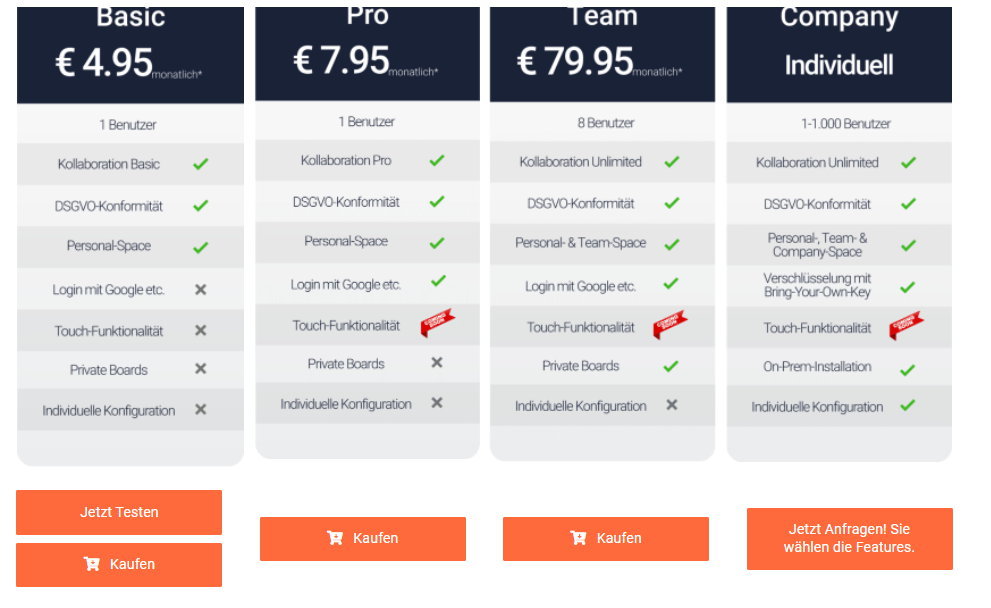Image resolution: width=991 pixels, height=608 pixels.
Task: Click the X mark beside Basic Login mit Google
Action: (x=200, y=289)
